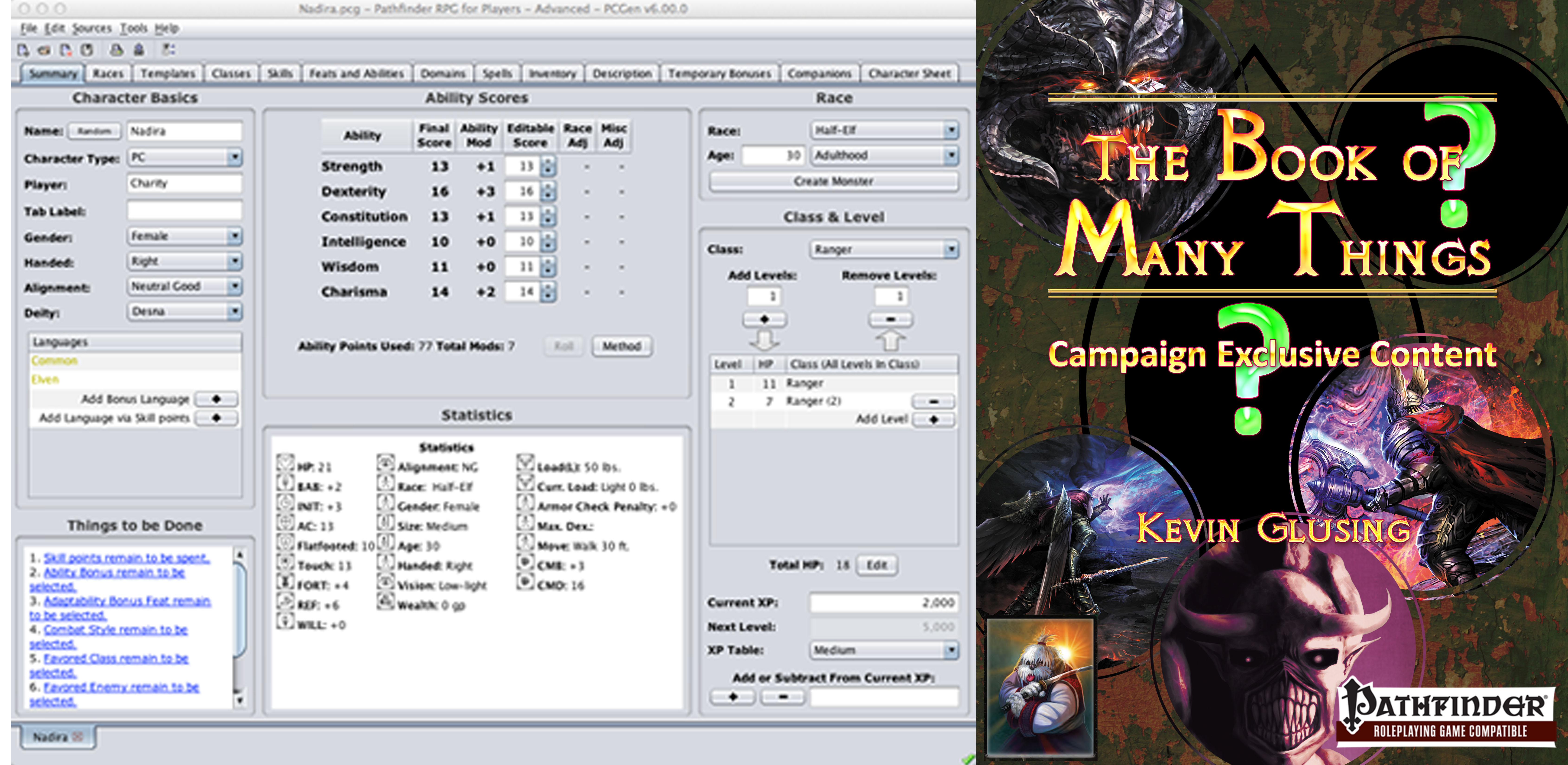Screen dimensions: 1568x765
Task: Click the Tab Label input field
Action: pyautogui.click(x=185, y=211)
